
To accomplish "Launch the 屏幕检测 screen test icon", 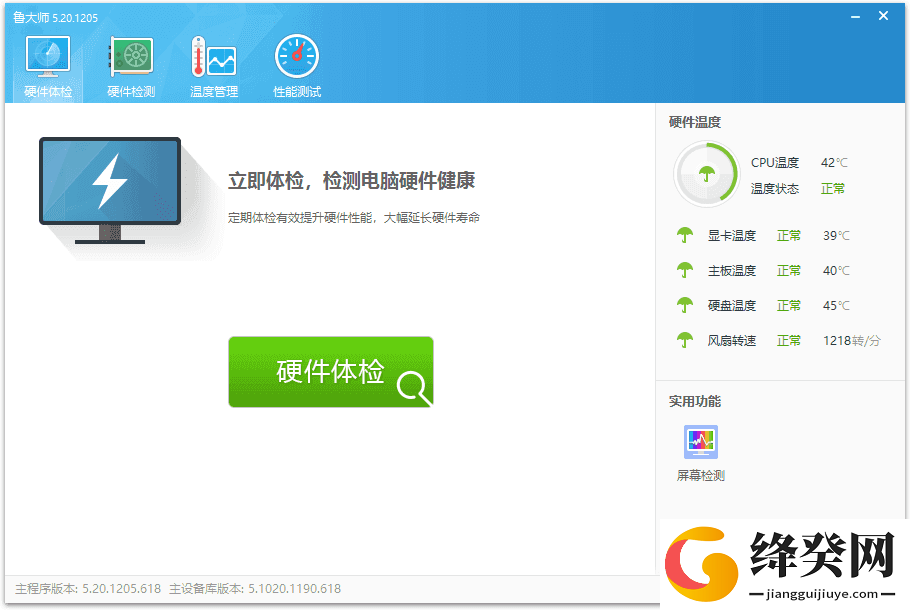I will (700, 442).
